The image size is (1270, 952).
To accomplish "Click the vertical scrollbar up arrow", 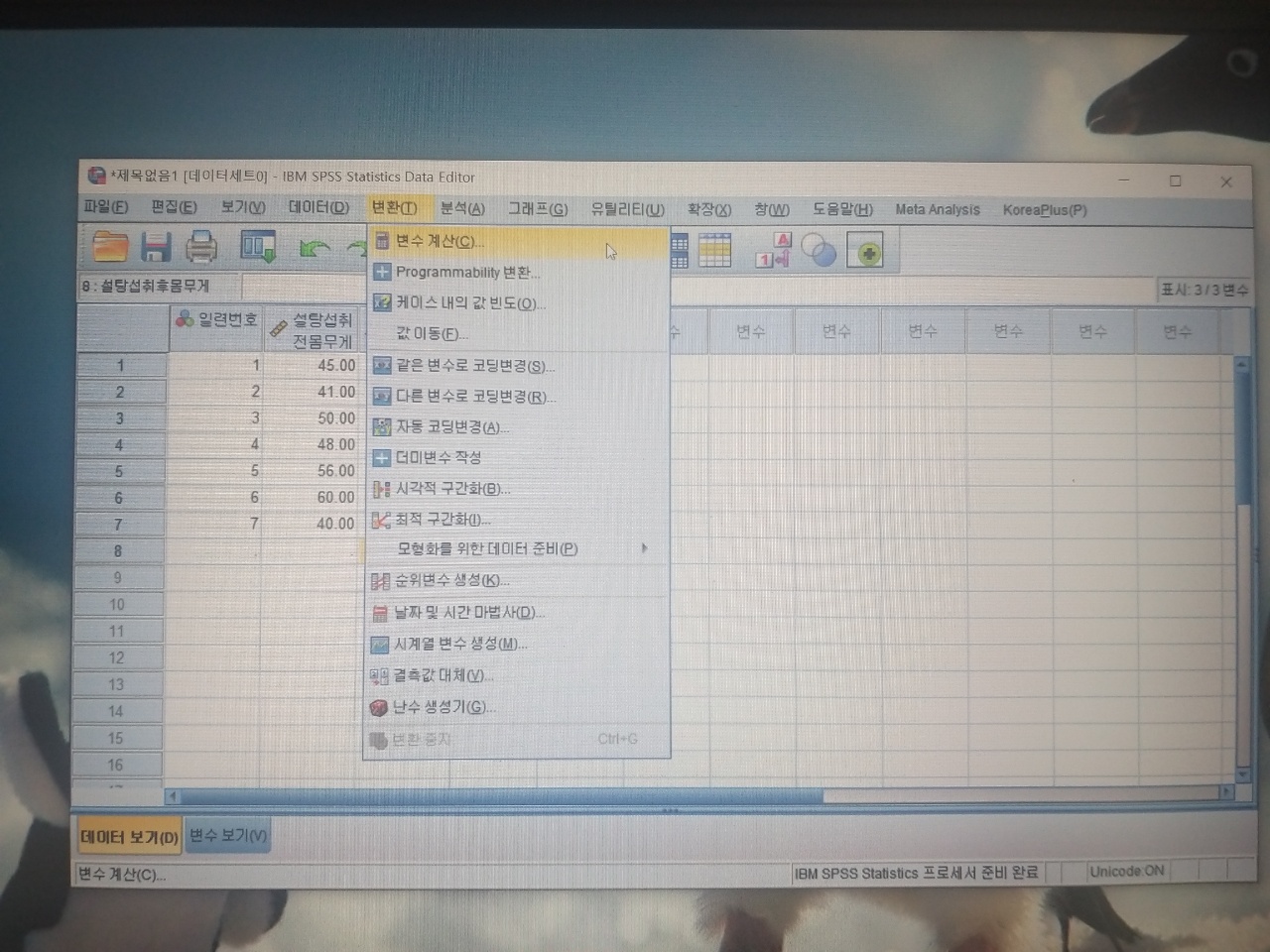I will 1241,366.
